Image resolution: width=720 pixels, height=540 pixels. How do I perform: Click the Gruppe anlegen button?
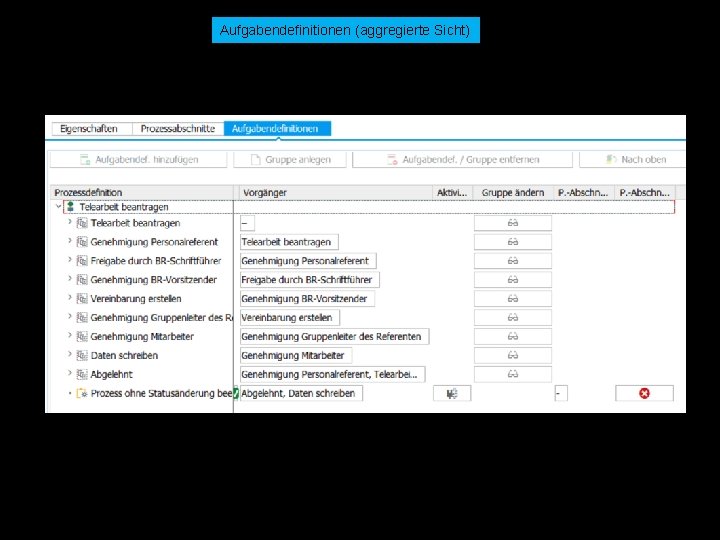(290, 160)
